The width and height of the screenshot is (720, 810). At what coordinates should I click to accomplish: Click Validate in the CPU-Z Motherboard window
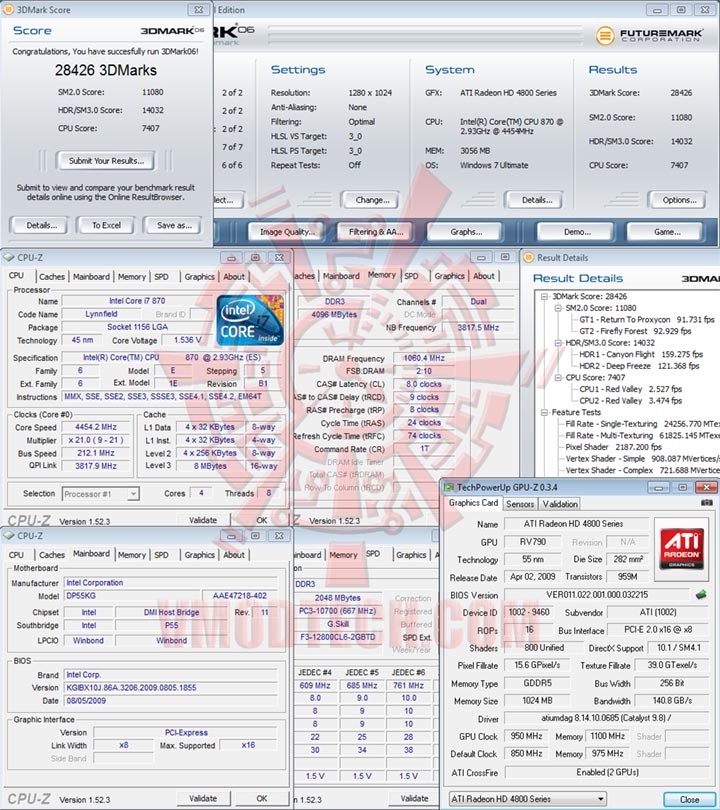[202, 798]
